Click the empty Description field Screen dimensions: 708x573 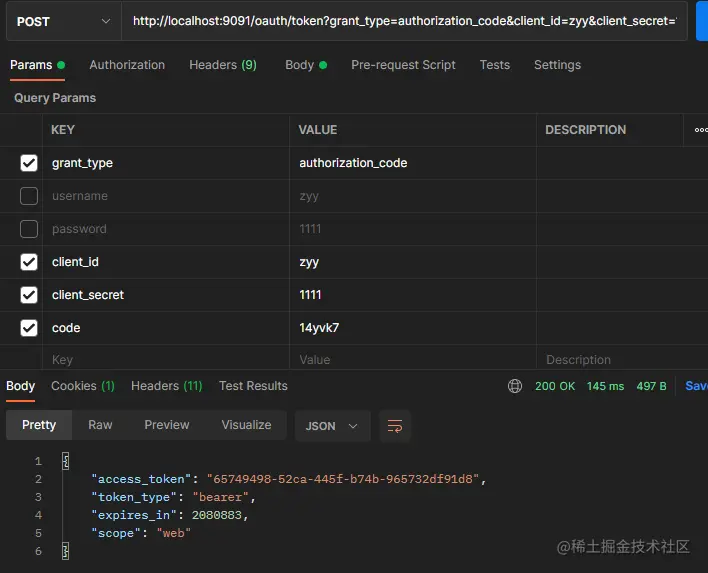[622, 359]
